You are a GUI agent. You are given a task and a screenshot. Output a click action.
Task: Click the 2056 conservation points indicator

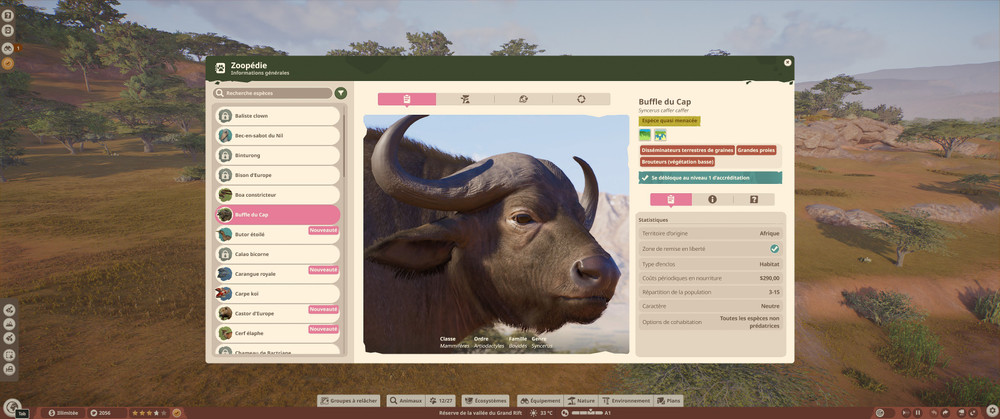[x=107, y=413]
